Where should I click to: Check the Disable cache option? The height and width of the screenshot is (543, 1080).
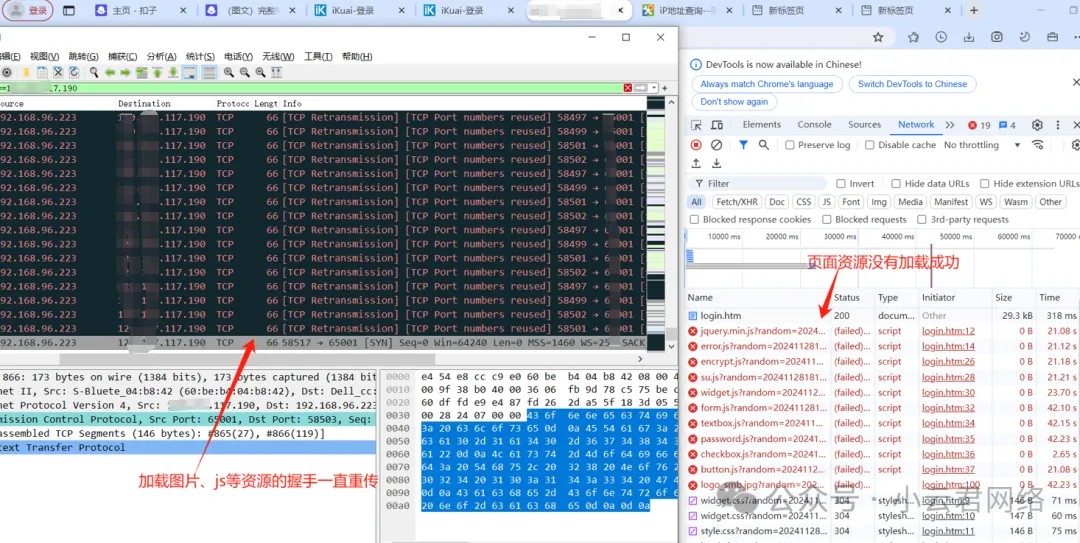point(870,145)
